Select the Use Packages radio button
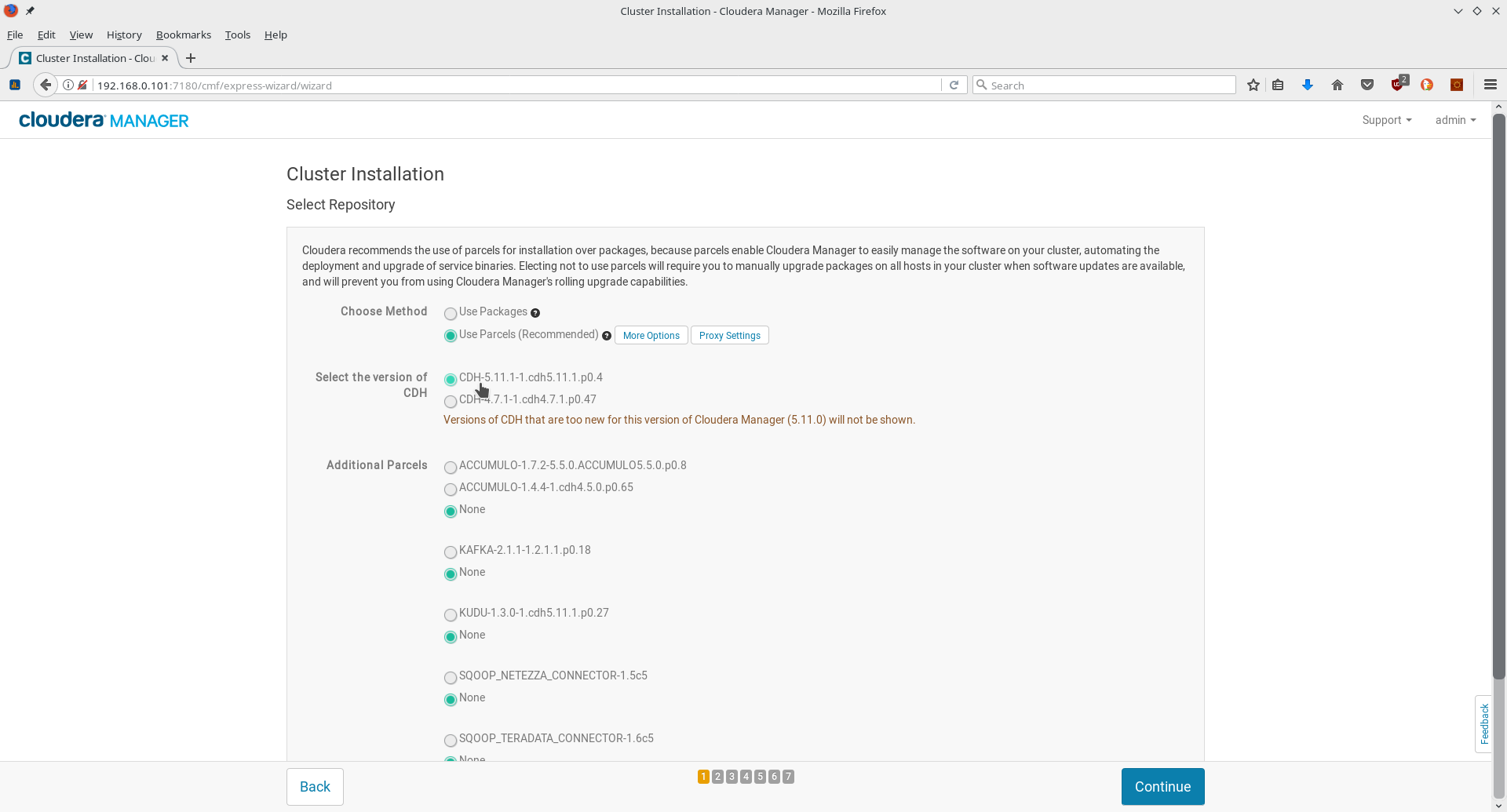The height and width of the screenshot is (812, 1507). point(451,314)
